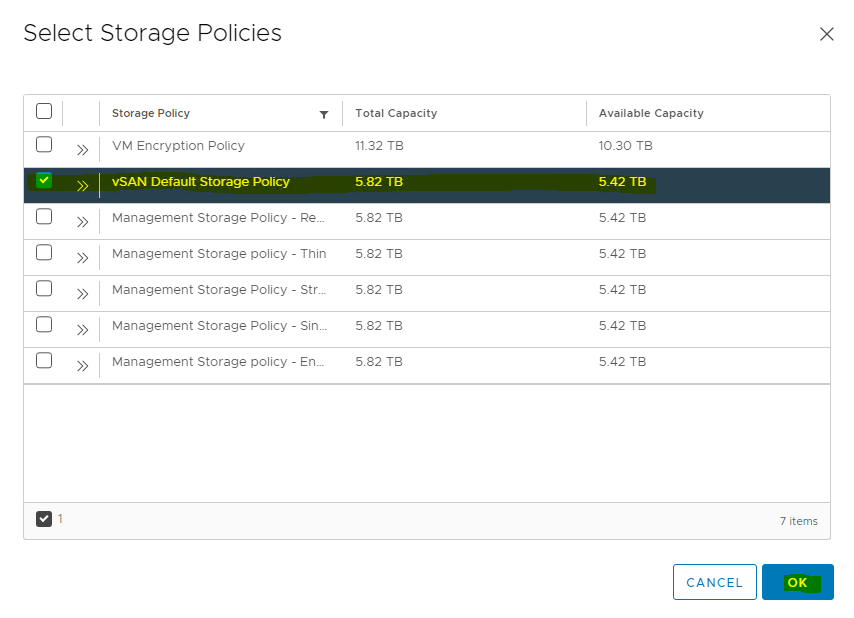Select the Management Storage policy - En... name
Screen dimensions: 854x618
[218, 362]
